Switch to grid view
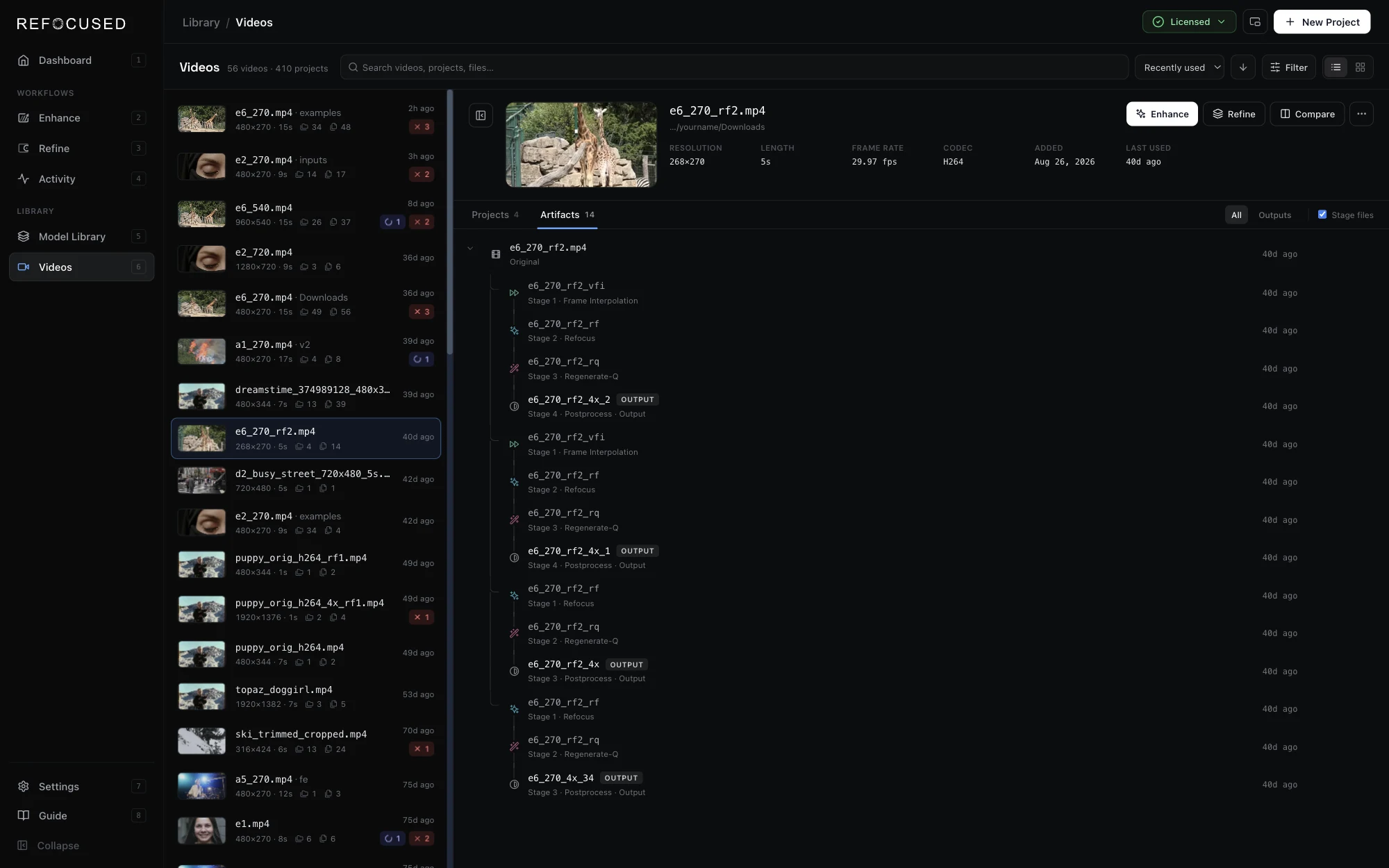The width and height of the screenshot is (1389, 868). coord(1360,67)
